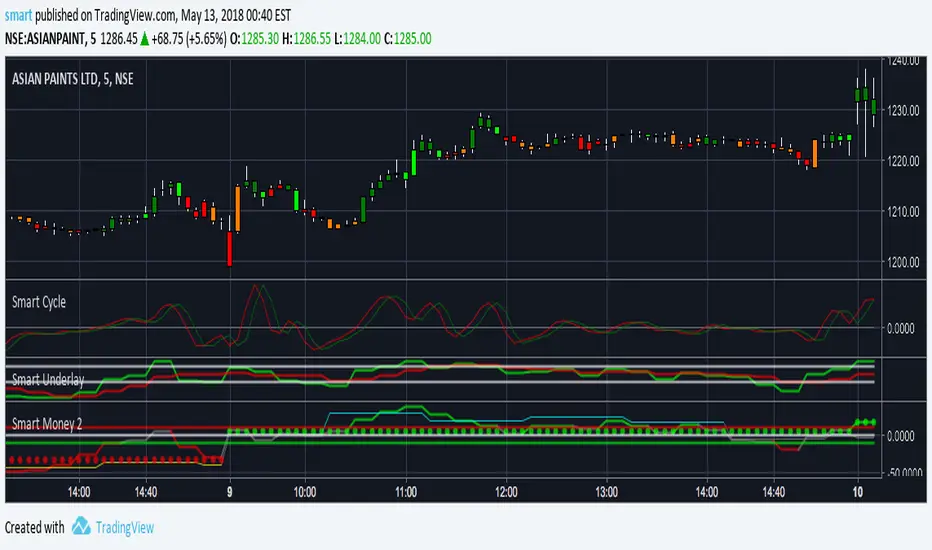The image size is (932, 550).
Task: Click the tall red candle near day 9
Action: coord(229,248)
